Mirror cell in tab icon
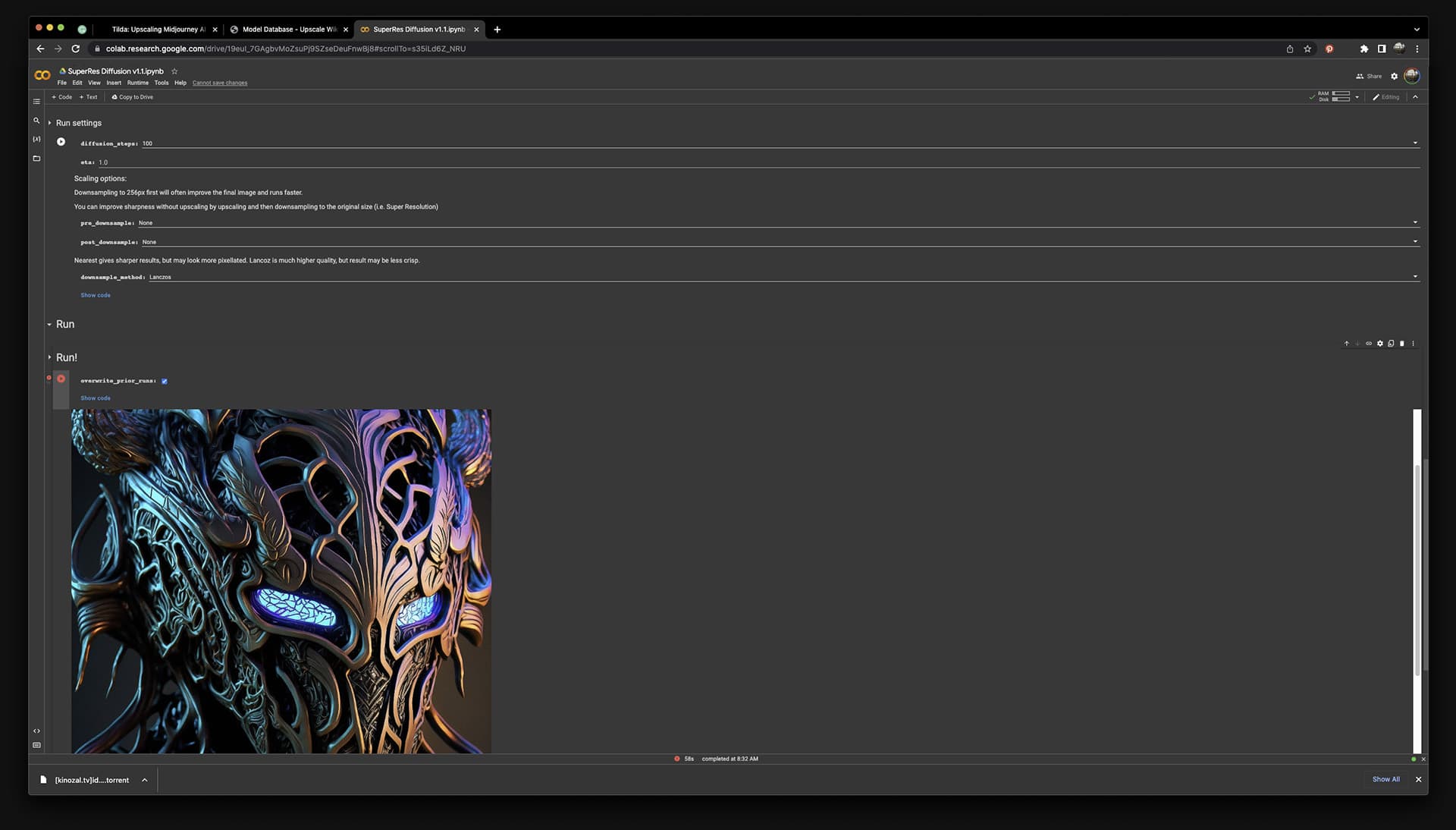The height and width of the screenshot is (830, 1456). [x=1391, y=344]
